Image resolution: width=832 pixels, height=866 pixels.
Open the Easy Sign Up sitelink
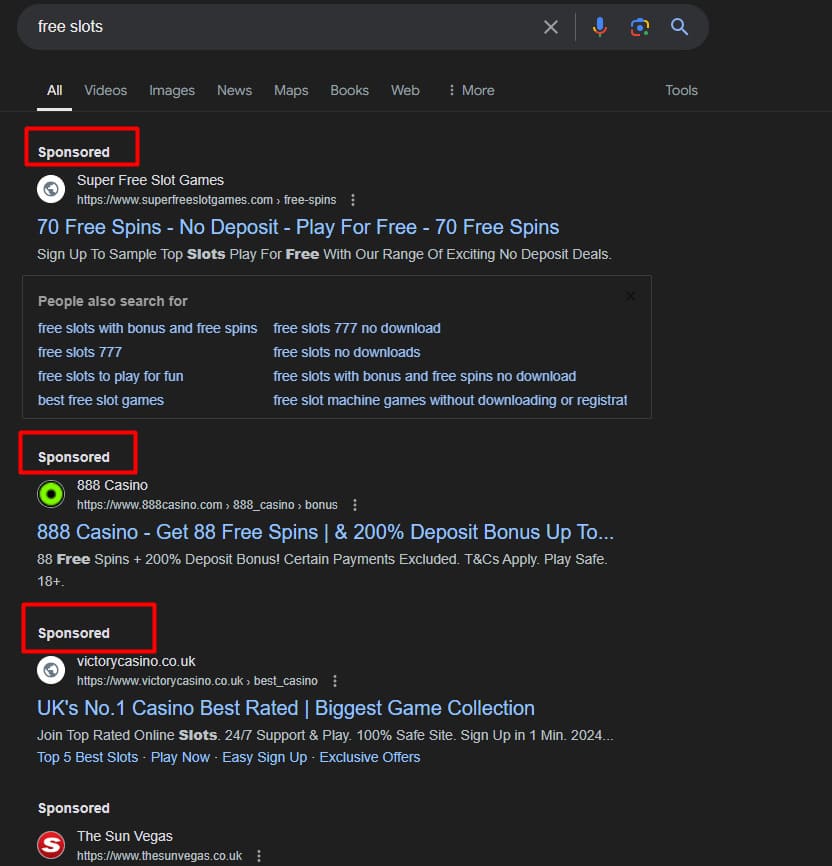click(265, 758)
